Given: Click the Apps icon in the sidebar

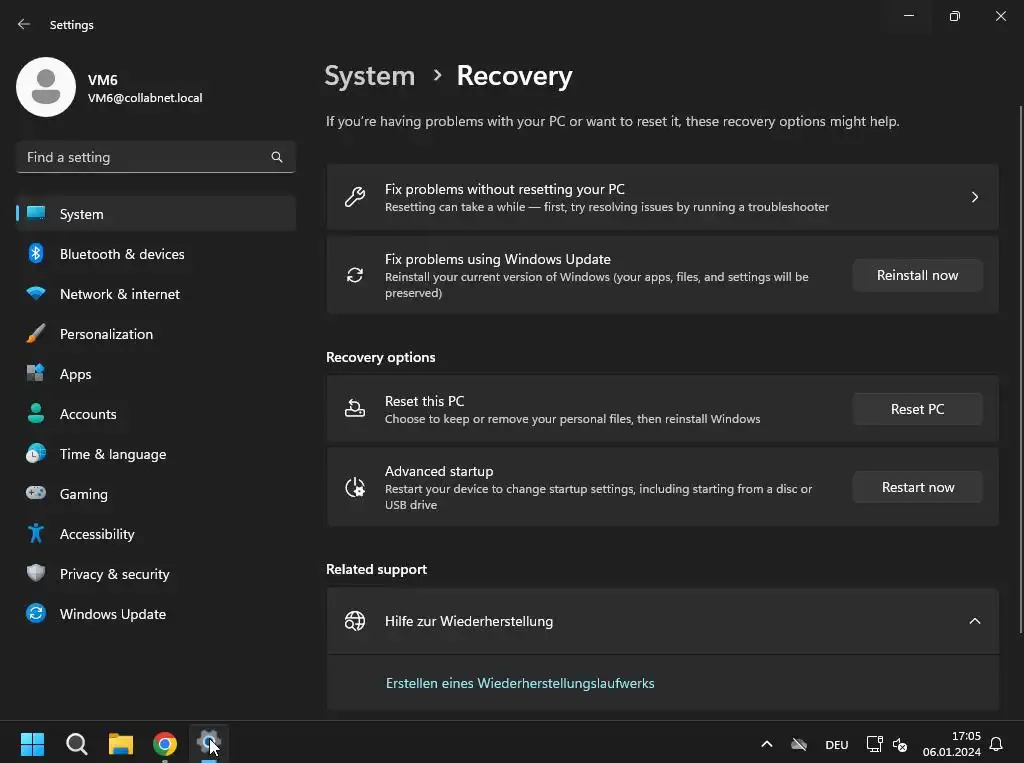Looking at the screenshot, I should point(36,374).
